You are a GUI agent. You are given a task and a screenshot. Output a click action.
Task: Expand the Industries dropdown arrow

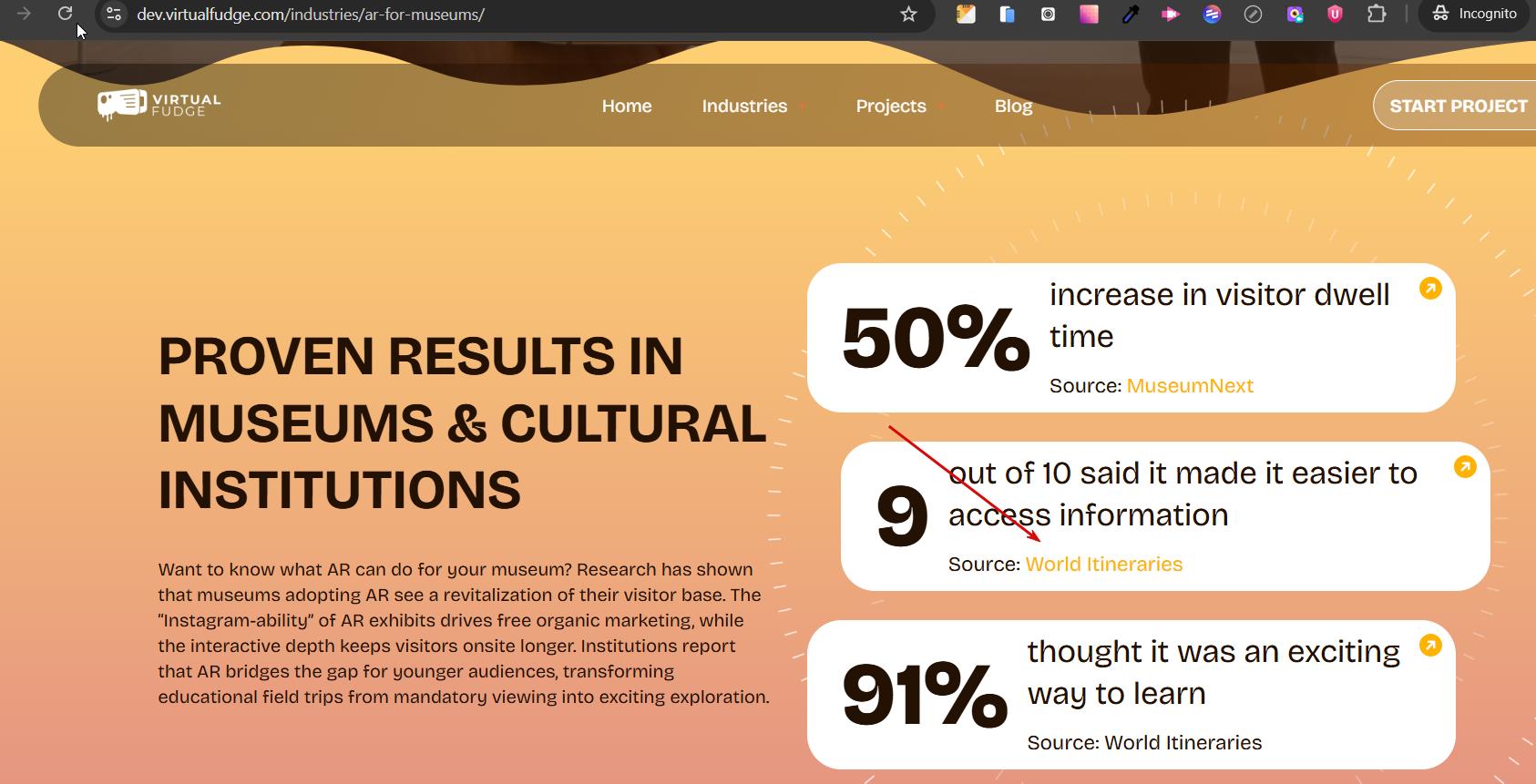[x=802, y=107]
